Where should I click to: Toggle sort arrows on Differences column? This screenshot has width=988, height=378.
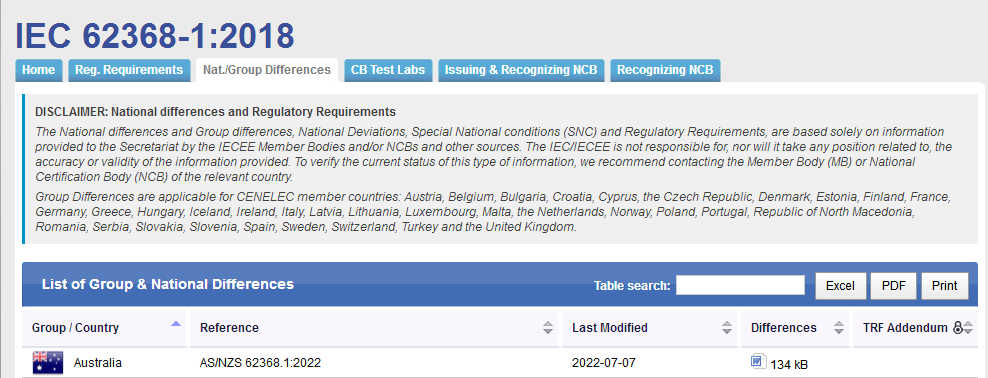tap(839, 328)
